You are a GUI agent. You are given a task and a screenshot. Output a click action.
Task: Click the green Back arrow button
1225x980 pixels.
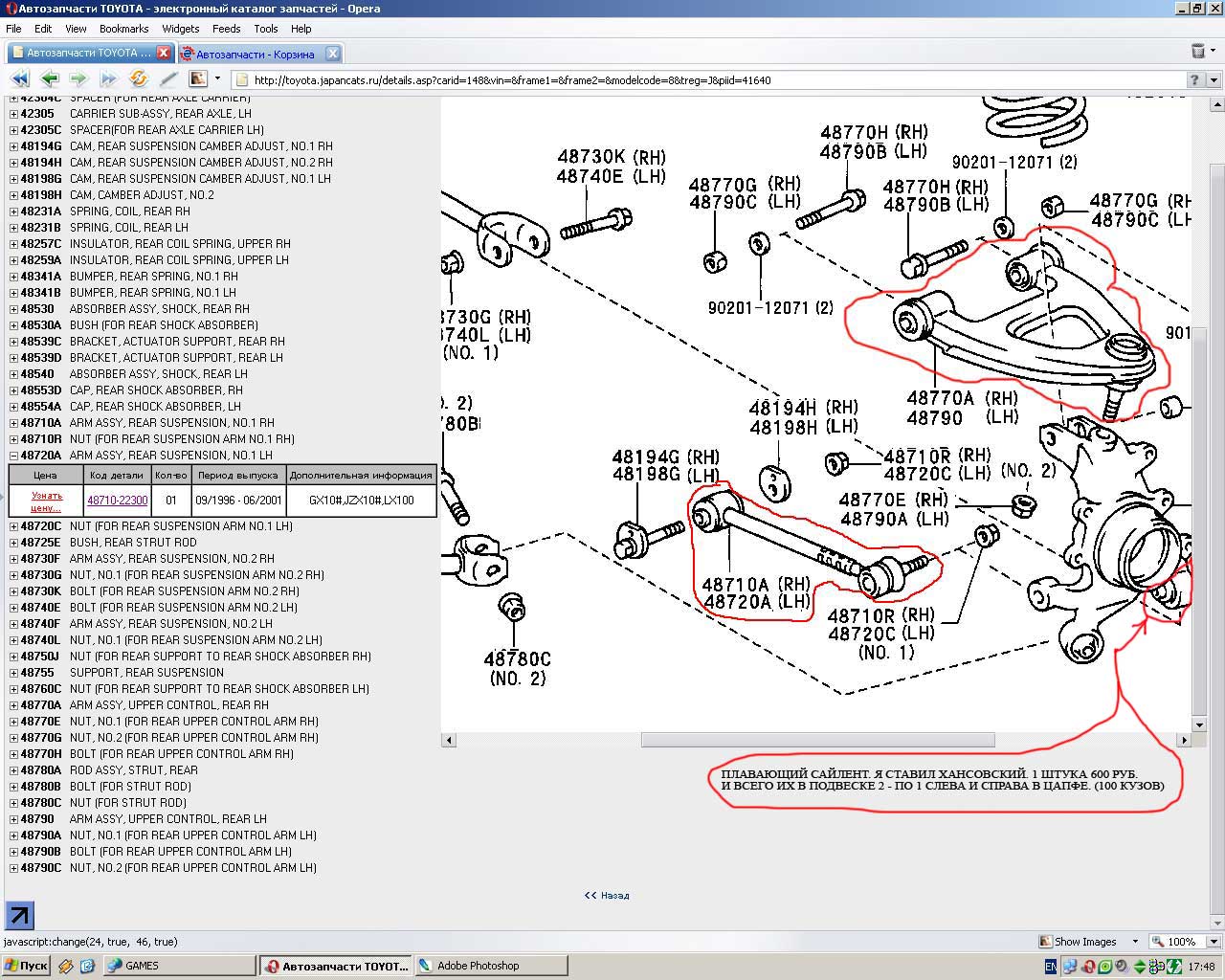tap(49, 79)
